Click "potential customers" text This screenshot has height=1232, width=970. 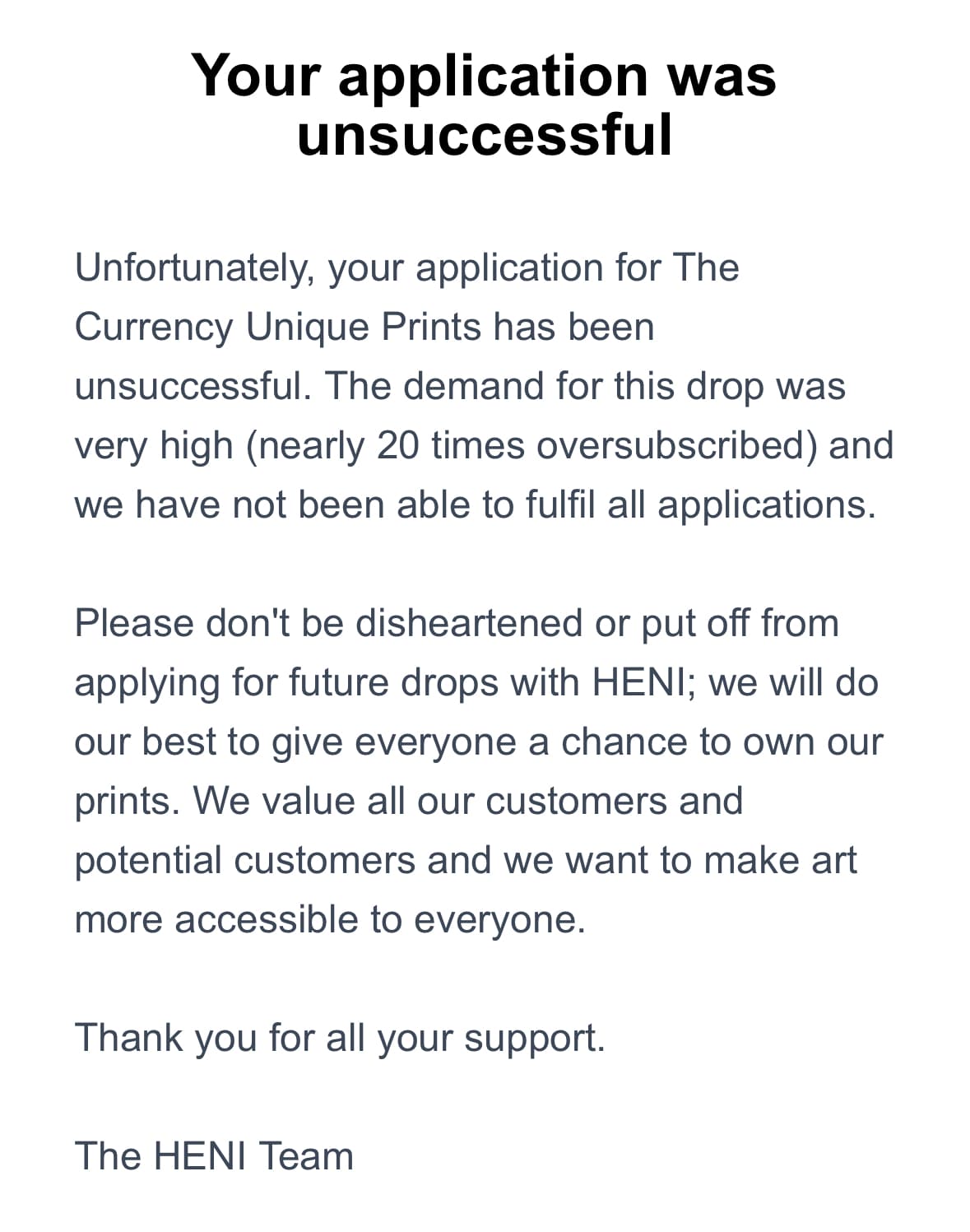(245, 861)
